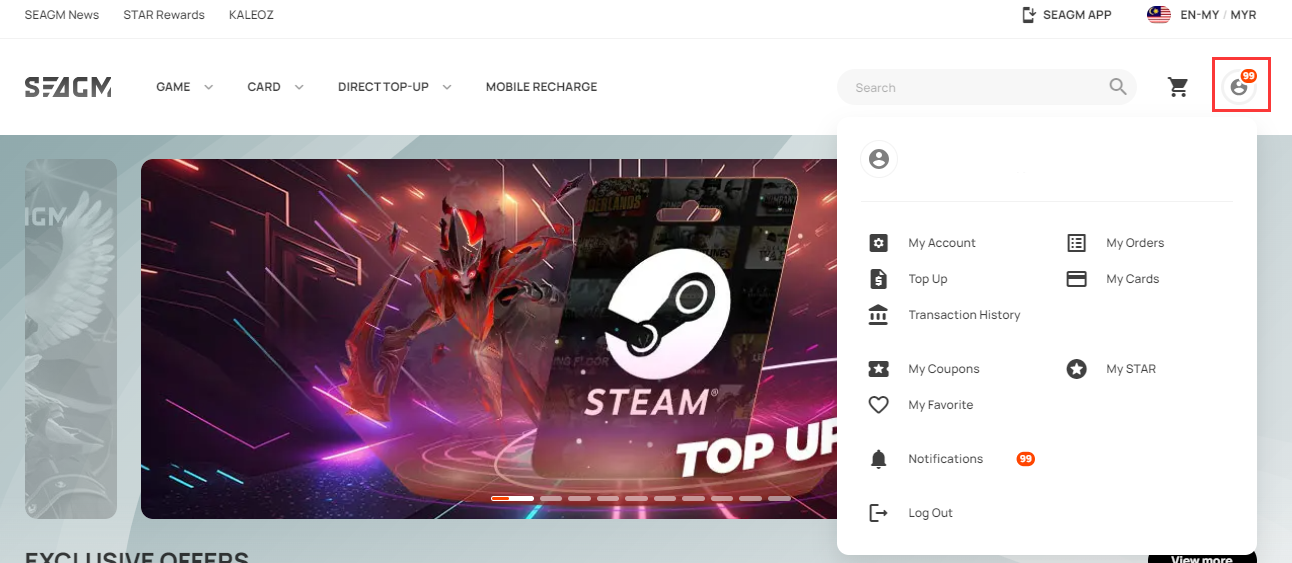Click the SEAGM logo

pyautogui.click(x=68, y=87)
